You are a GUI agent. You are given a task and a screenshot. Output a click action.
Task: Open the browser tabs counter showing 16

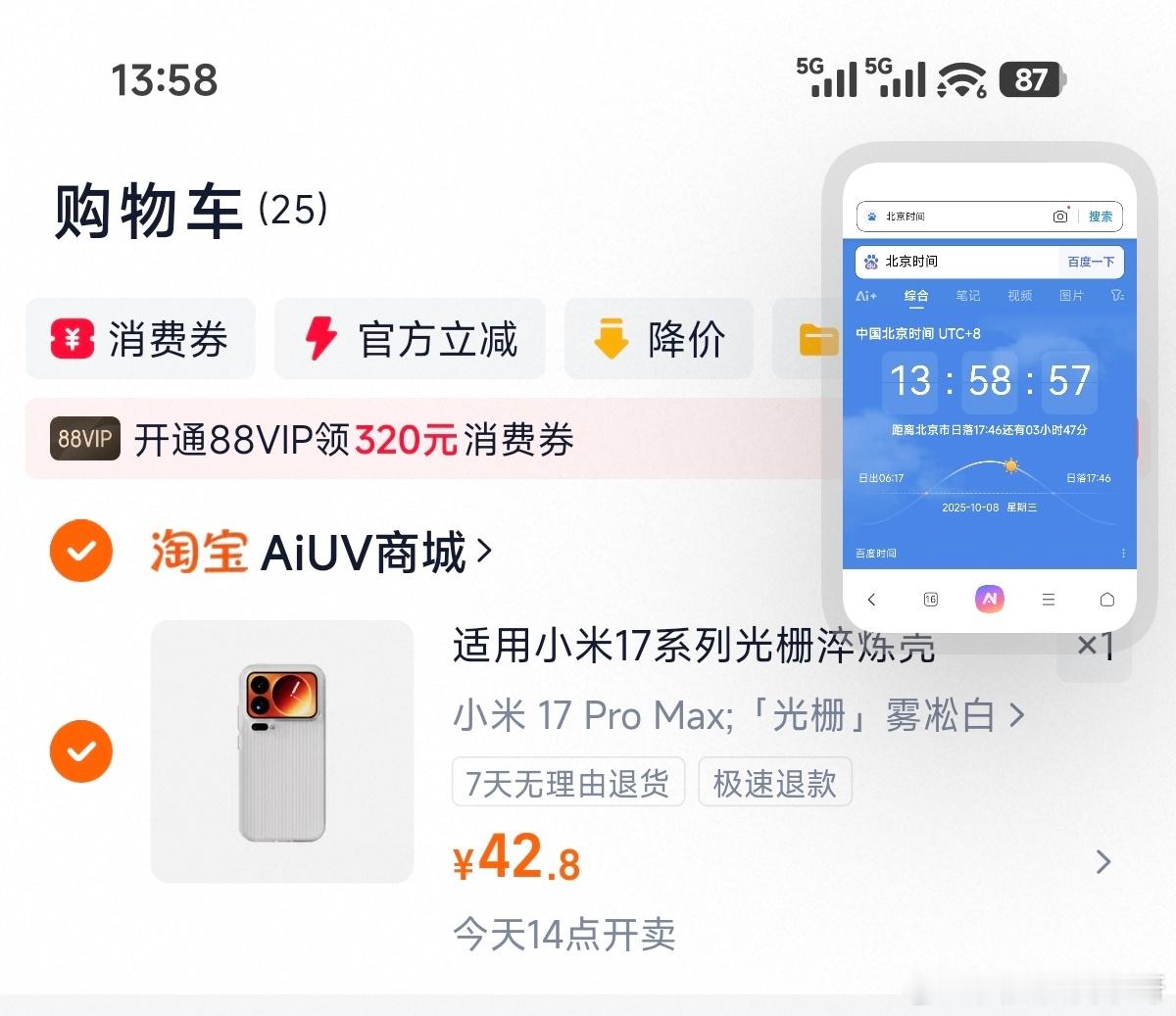(x=930, y=600)
